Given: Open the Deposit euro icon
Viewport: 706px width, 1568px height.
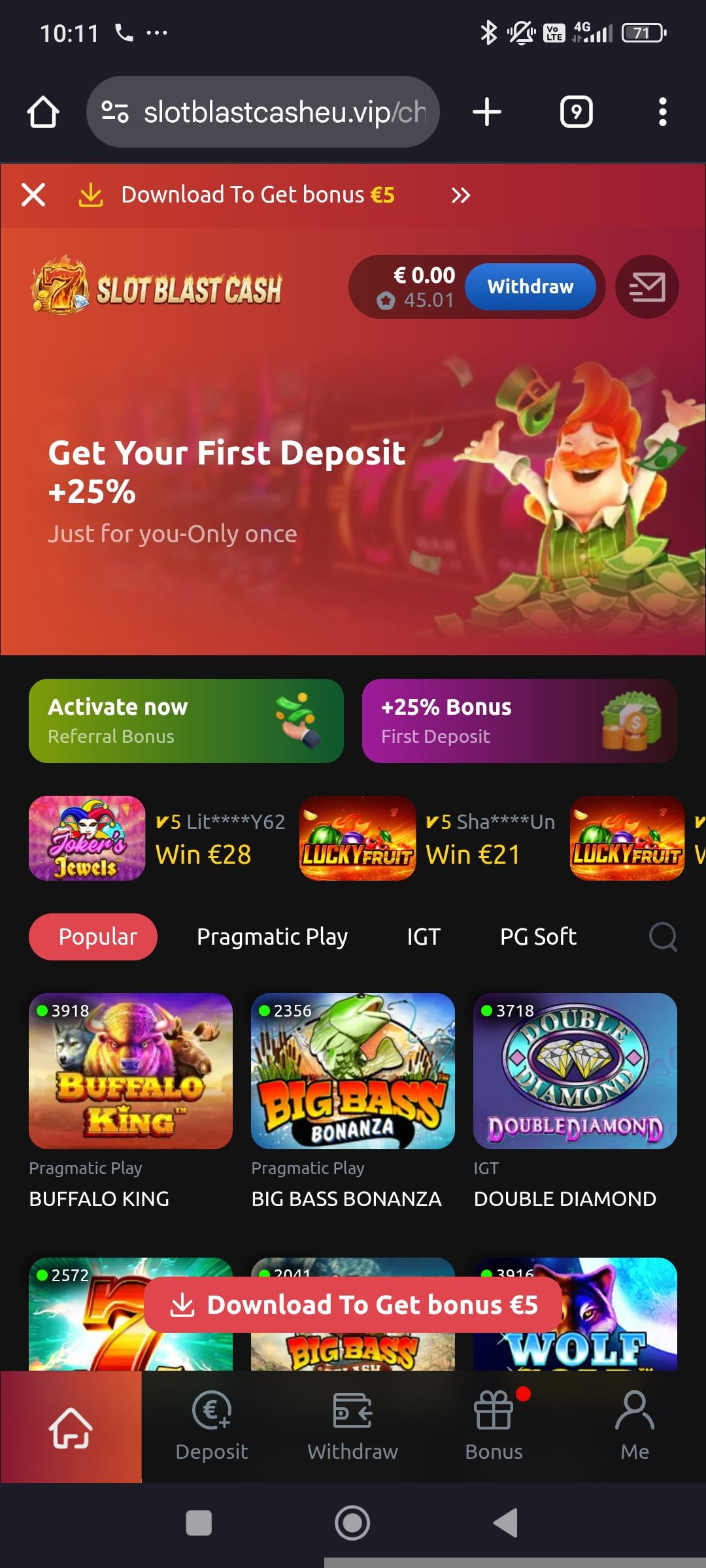Looking at the screenshot, I should tap(212, 1410).
